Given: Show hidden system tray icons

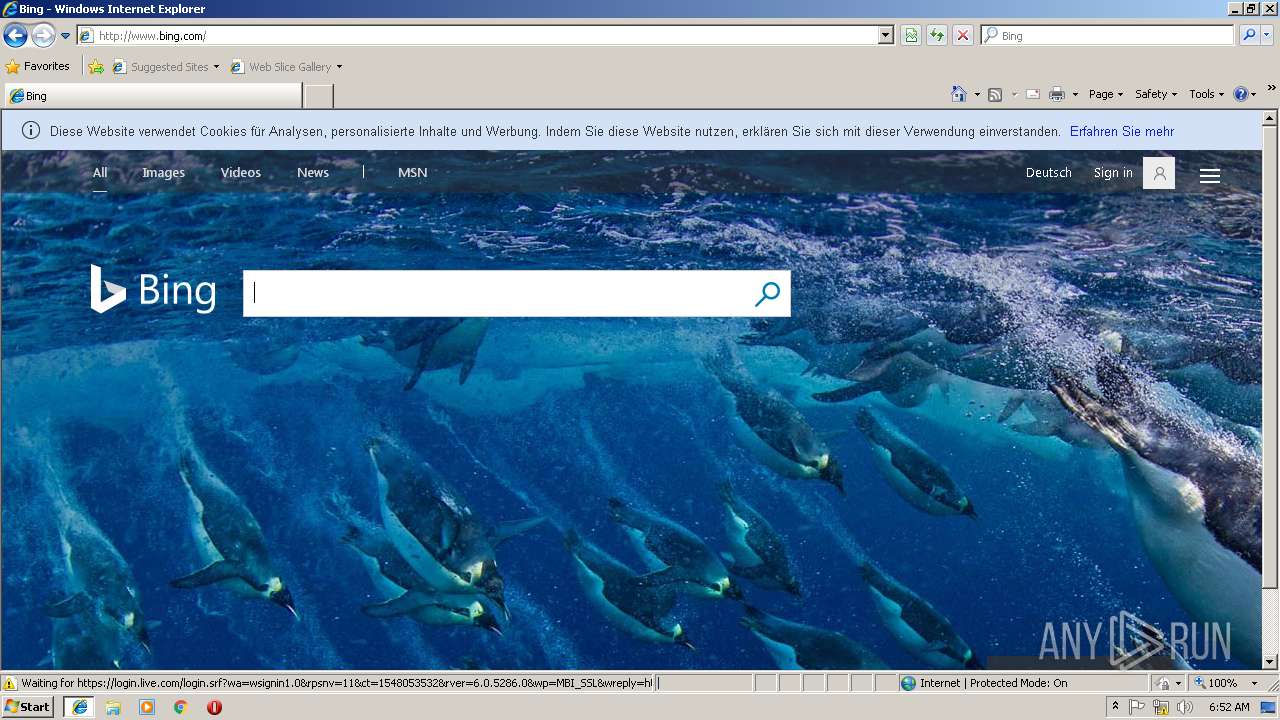Looking at the screenshot, I should [x=1115, y=707].
